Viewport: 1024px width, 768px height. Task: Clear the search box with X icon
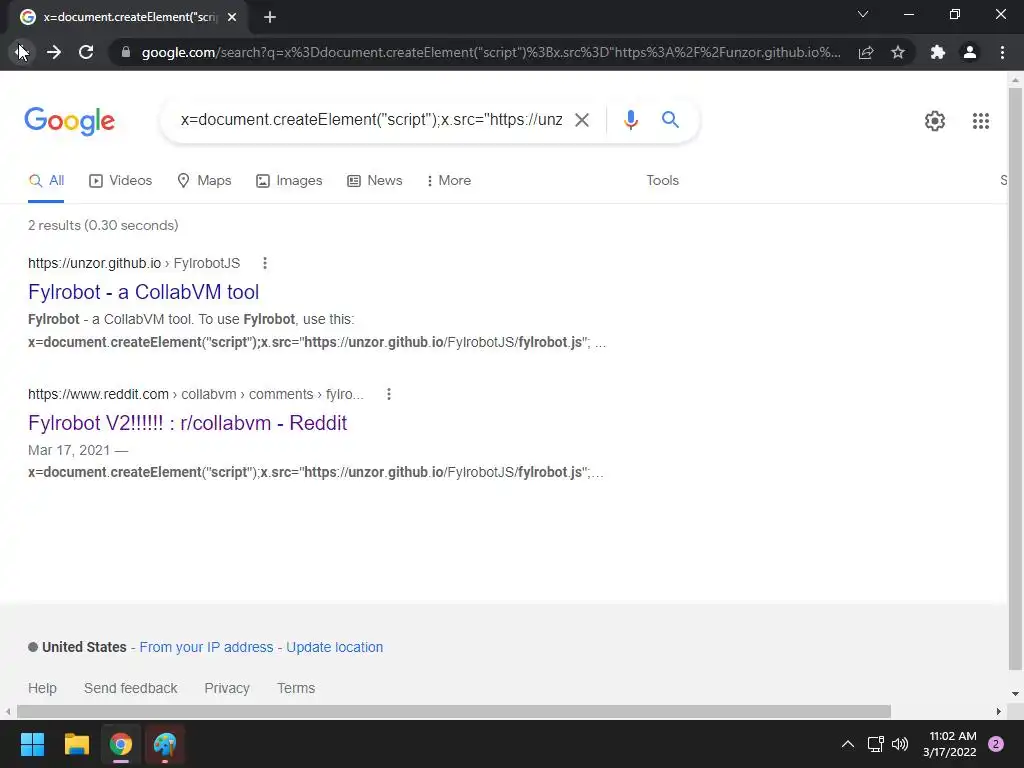[x=581, y=120]
